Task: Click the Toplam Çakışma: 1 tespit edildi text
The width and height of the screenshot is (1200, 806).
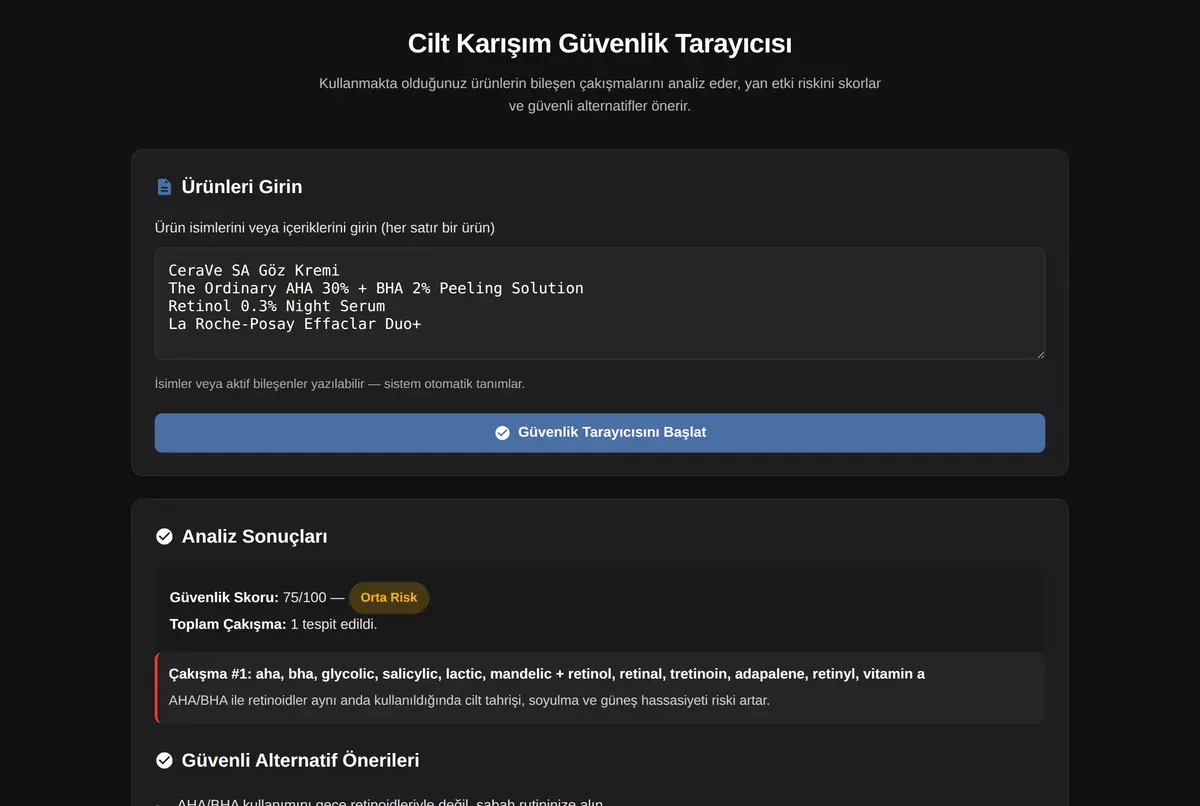Action: point(274,624)
